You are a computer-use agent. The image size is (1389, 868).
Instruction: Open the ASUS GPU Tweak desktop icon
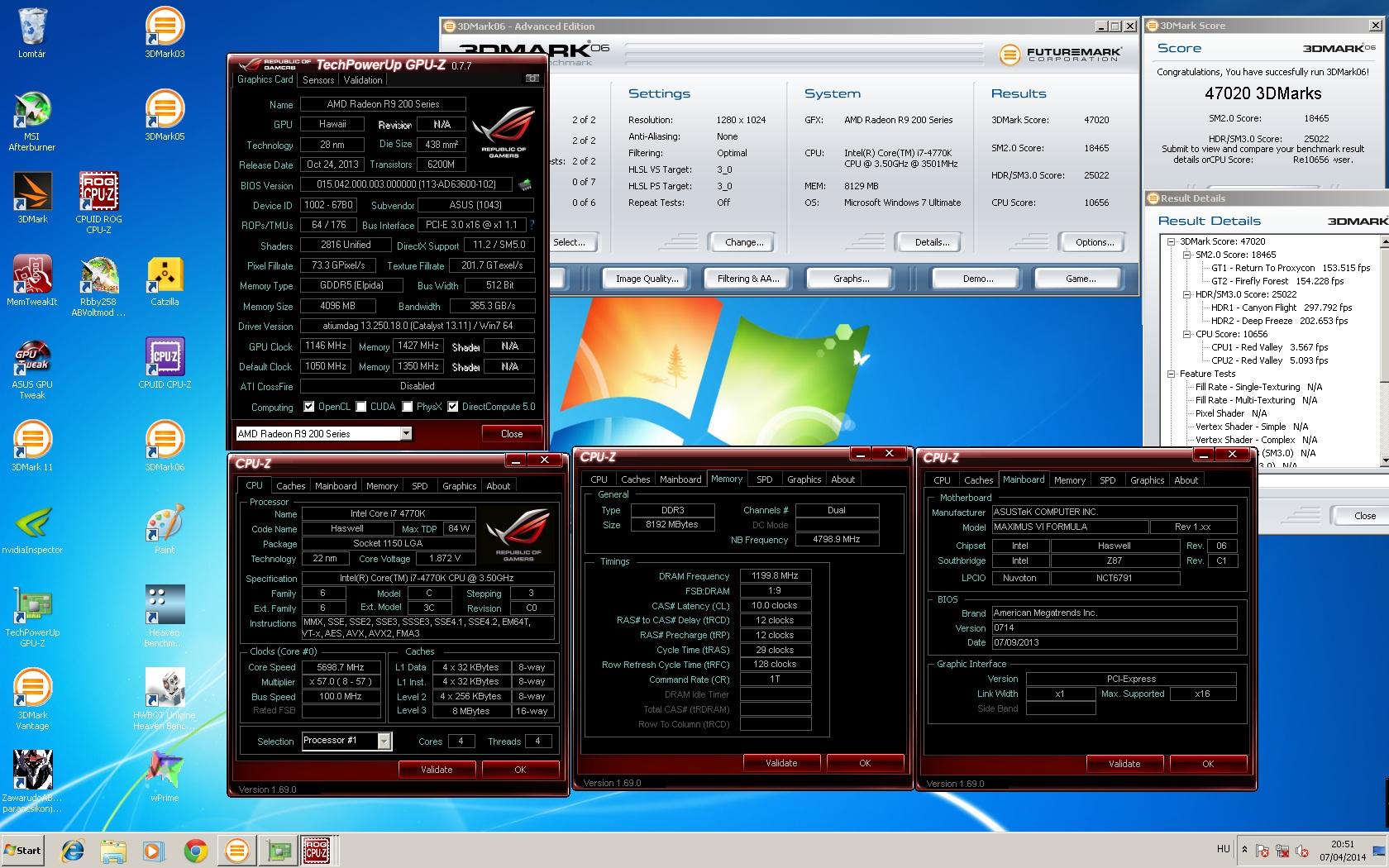pyautogui.click(x=31, y=369)
